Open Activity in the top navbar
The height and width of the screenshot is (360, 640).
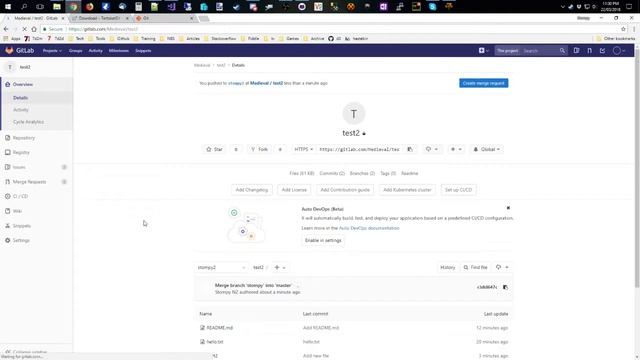96,51
